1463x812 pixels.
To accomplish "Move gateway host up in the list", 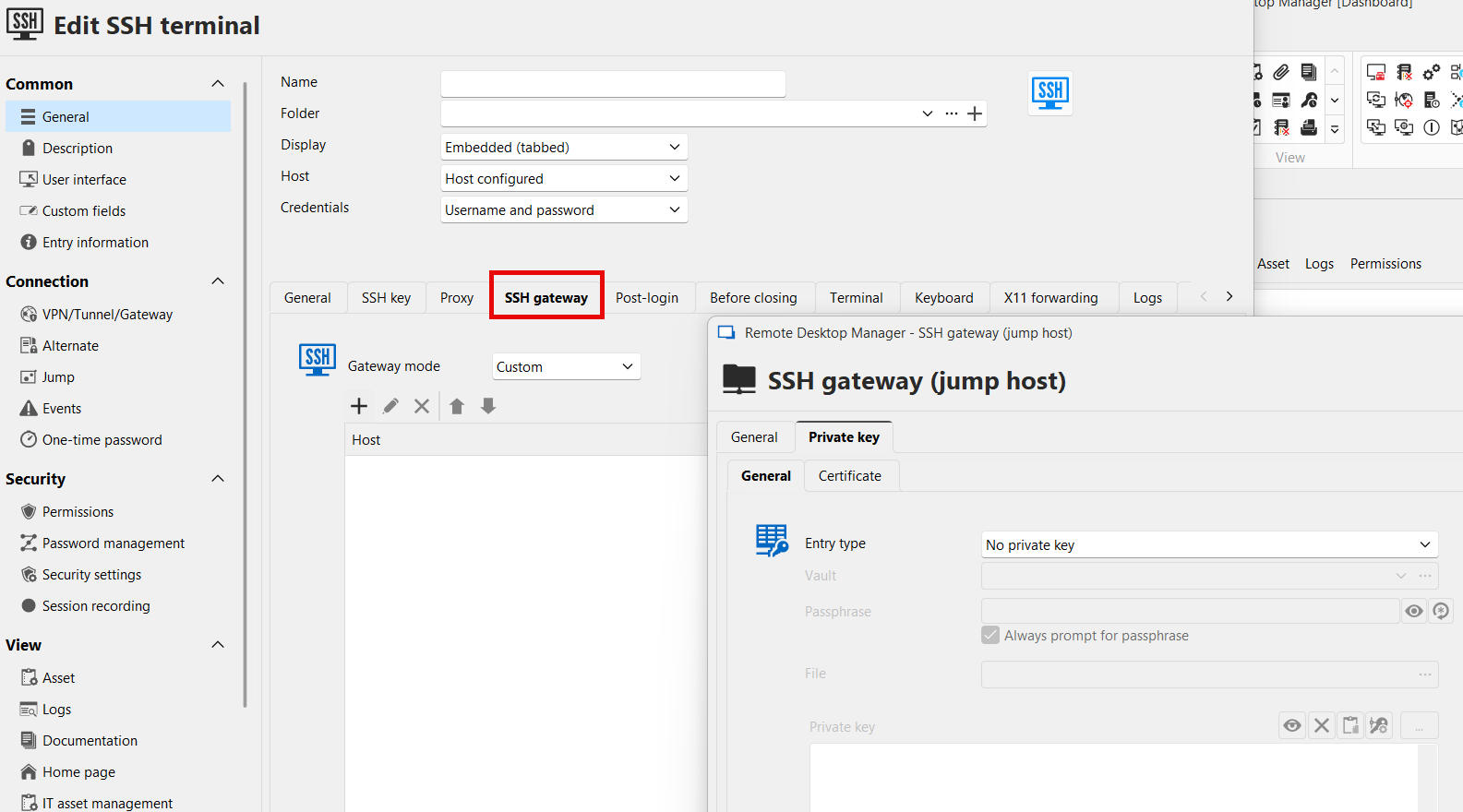I will coord(457,406).
